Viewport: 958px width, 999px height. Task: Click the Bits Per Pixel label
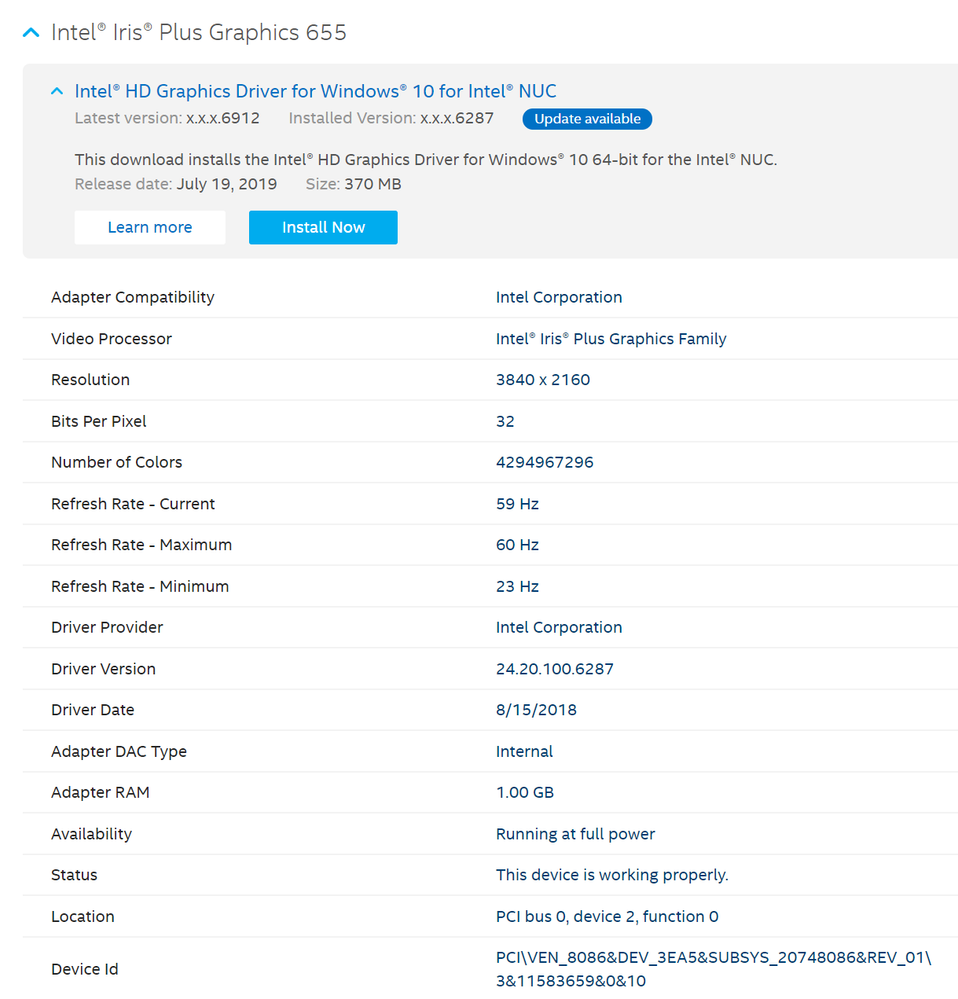[x=99, y=421]
